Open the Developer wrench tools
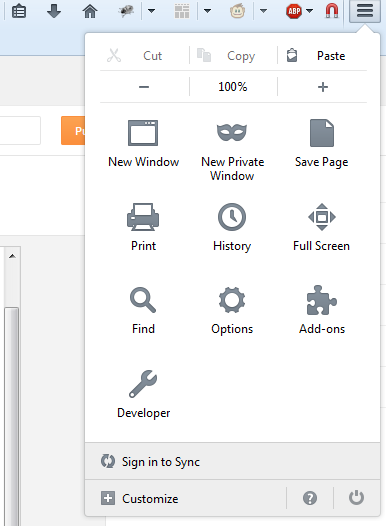 [x=143, y=384]
